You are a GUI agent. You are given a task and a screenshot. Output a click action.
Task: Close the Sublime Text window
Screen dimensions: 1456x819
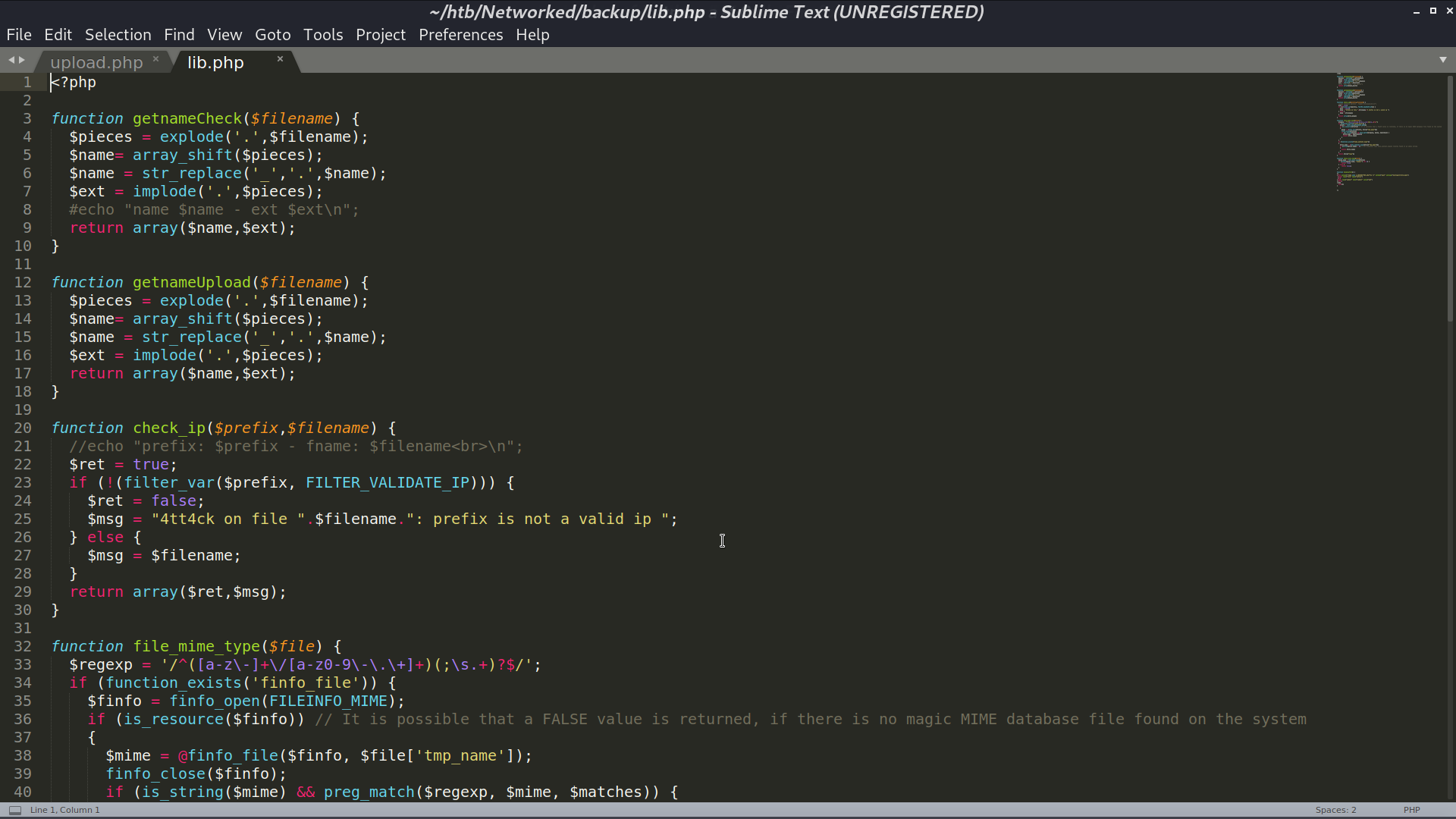[1449, 11]
